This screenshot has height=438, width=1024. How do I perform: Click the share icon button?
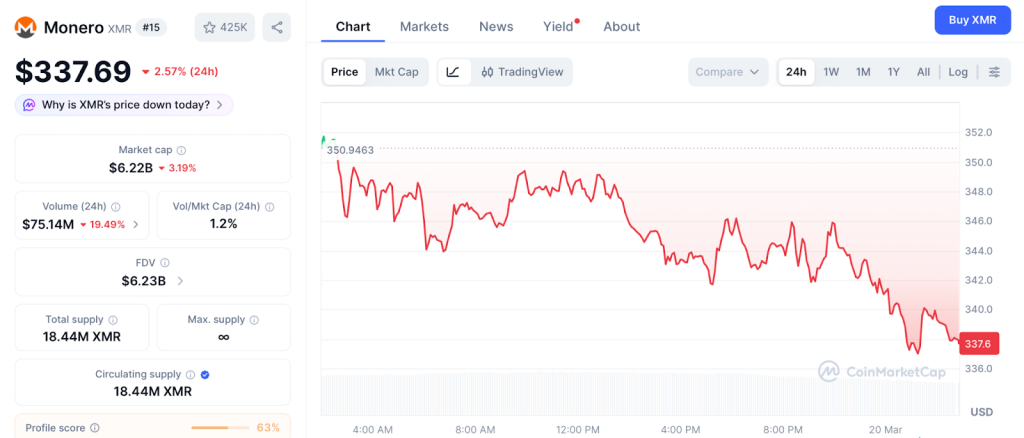pos(277,27)
